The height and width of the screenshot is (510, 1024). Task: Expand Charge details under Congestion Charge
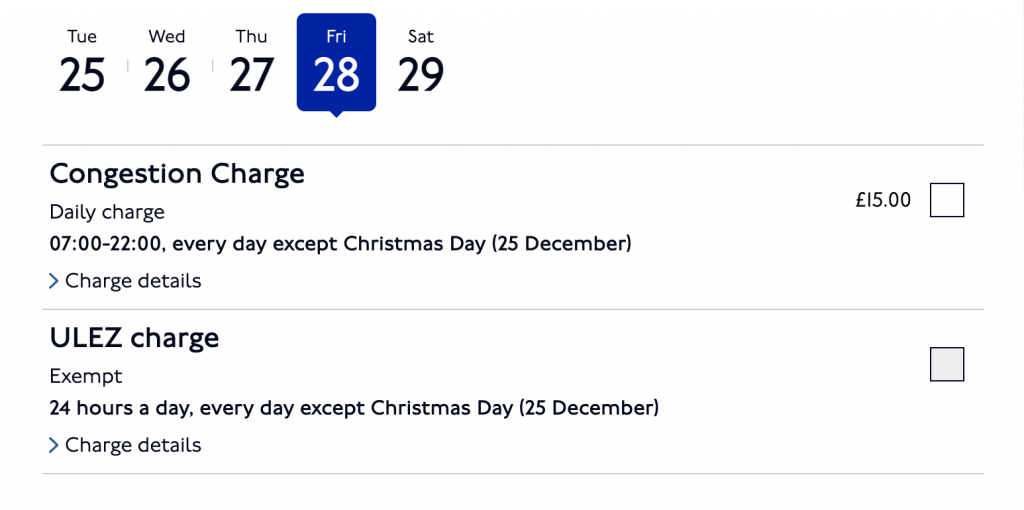click(133, 281)
